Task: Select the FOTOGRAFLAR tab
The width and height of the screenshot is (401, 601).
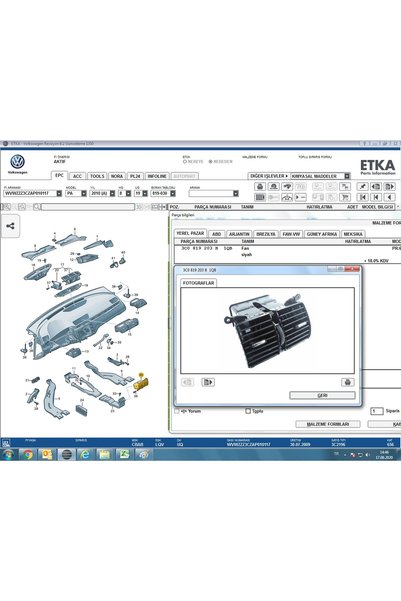Action: (199, 283)
